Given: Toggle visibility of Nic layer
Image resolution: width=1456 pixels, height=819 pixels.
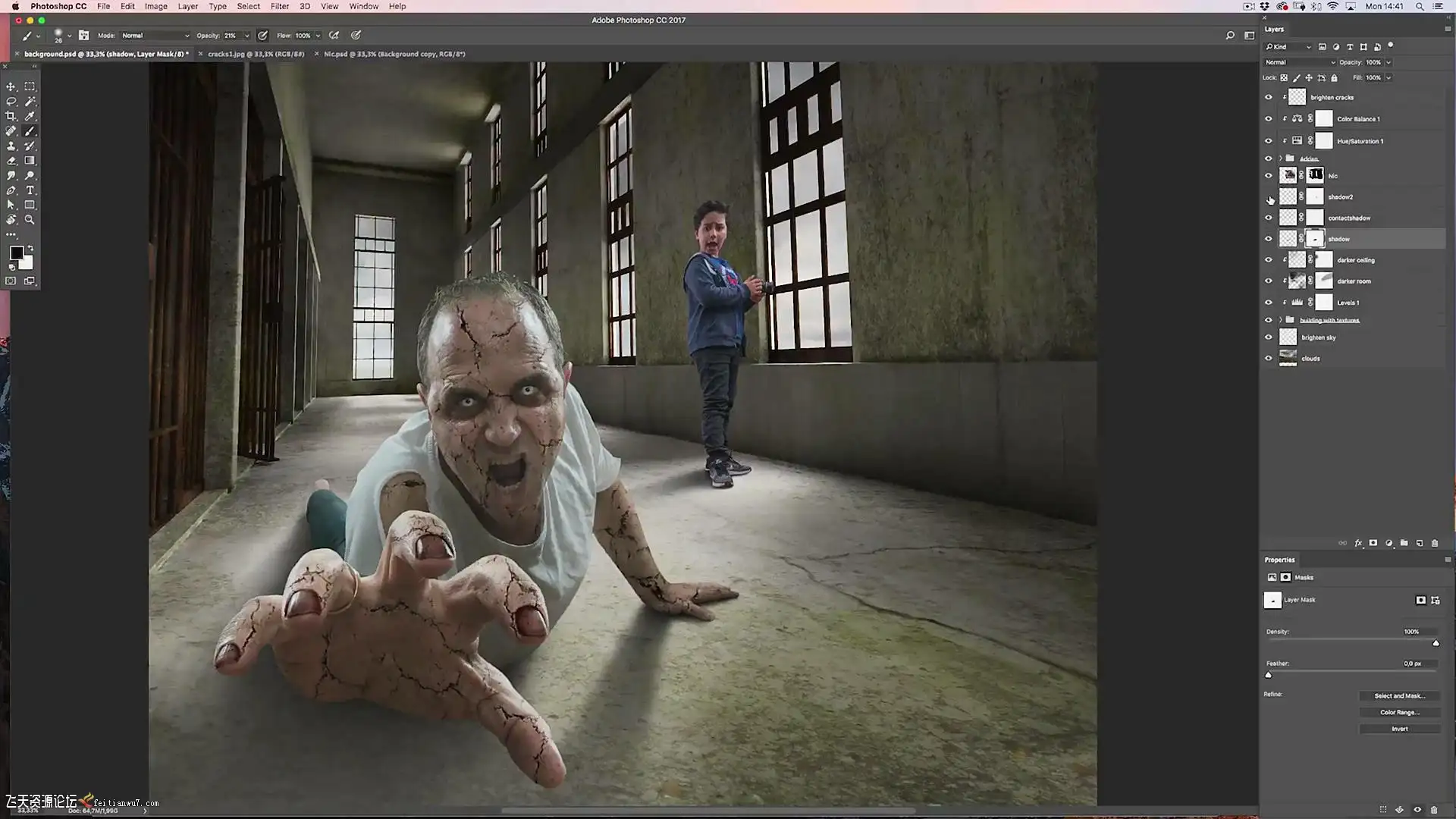Looking at the screenshot, I should [x=1268, y=176].
